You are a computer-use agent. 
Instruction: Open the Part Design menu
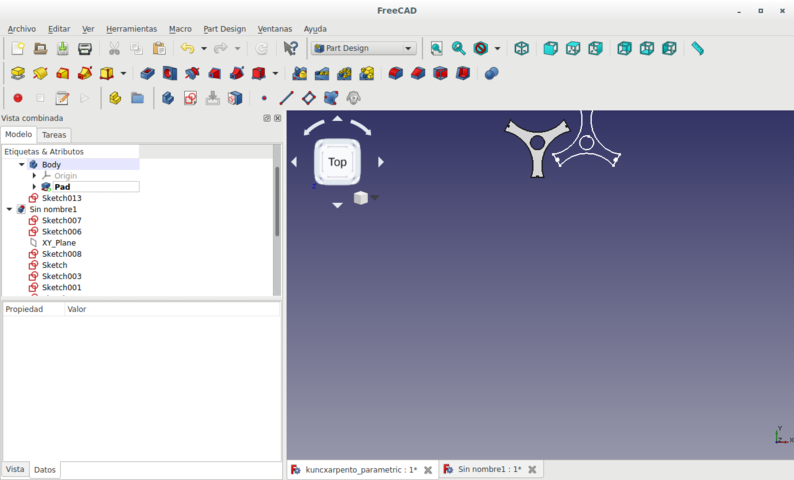pyautogui.click(x=224, y=29)
